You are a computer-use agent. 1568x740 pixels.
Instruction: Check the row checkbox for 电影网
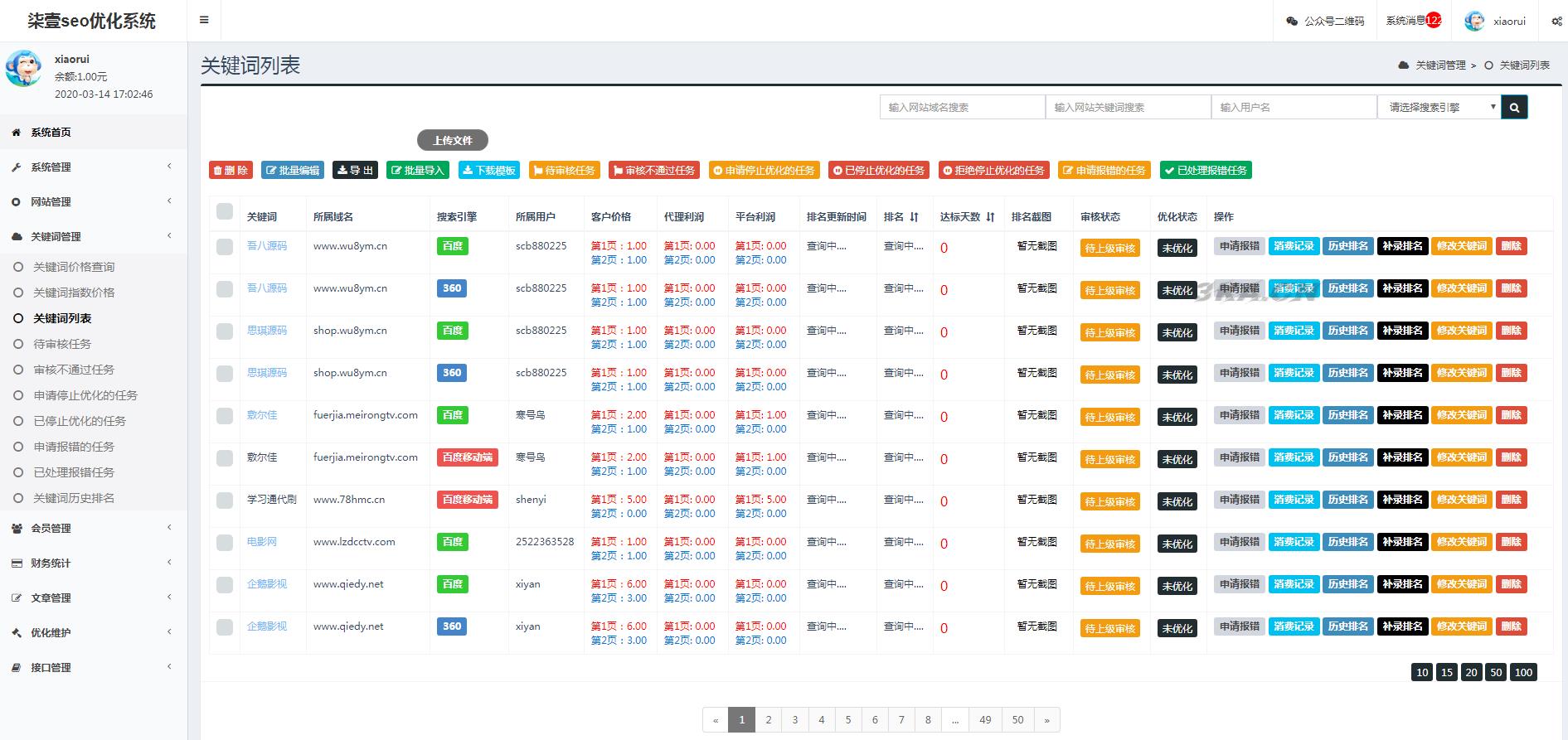click(225, 543)
